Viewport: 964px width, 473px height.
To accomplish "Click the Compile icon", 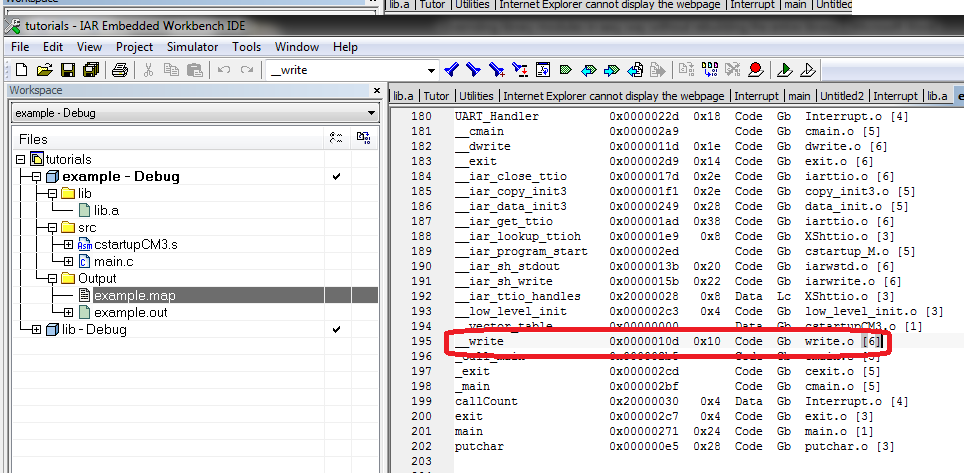I will [x=687, y=70].
